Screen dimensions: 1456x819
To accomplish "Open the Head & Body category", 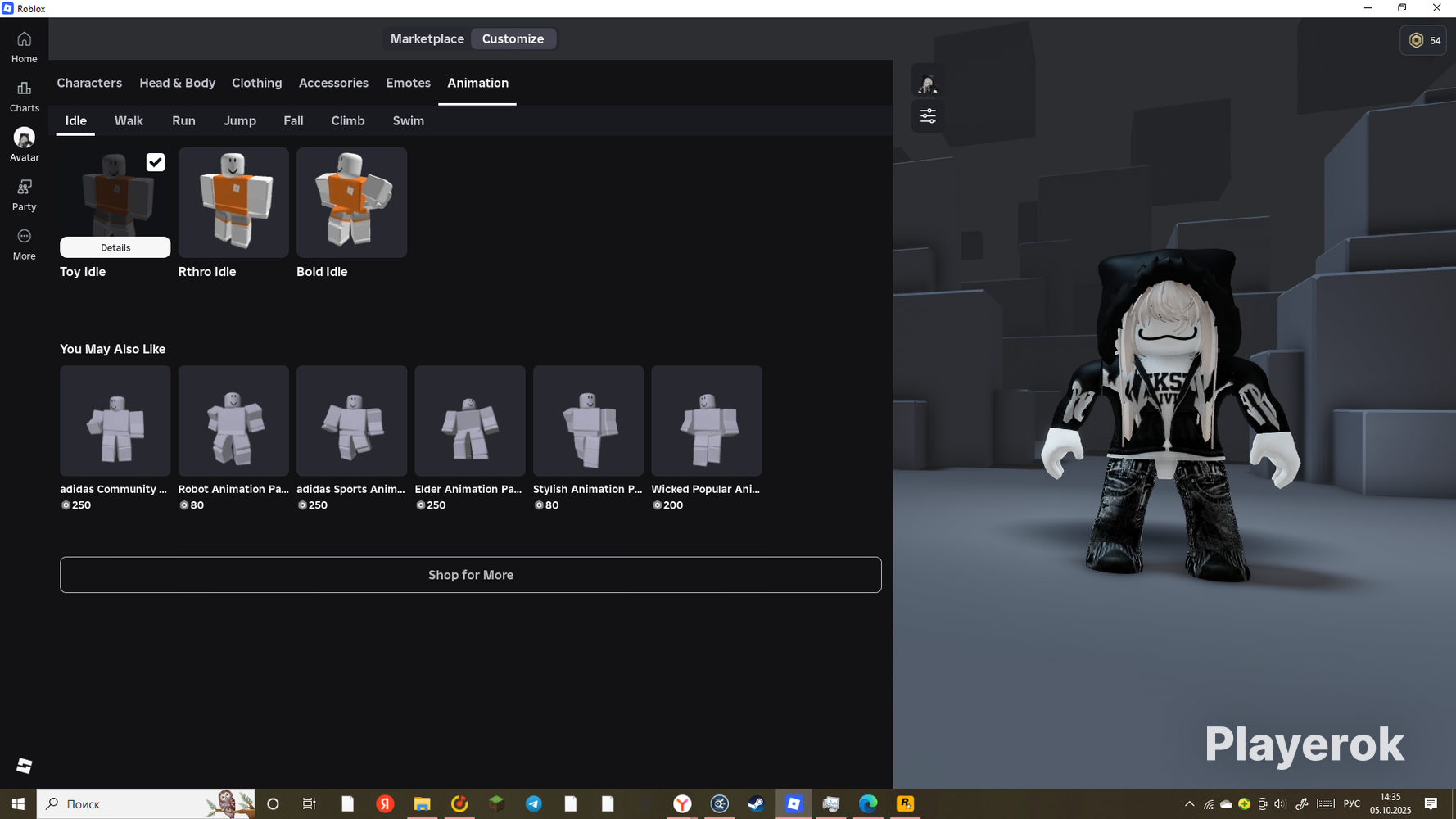I will pos(177,83).
